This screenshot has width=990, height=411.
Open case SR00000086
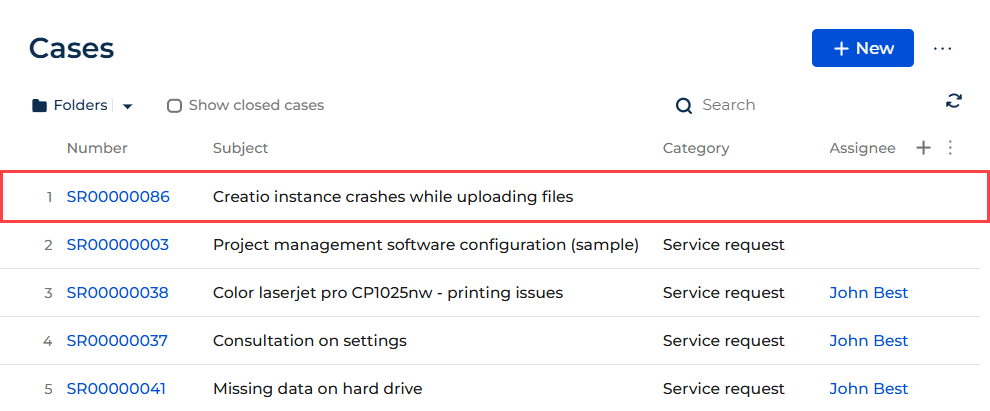(x=118, y=197)
